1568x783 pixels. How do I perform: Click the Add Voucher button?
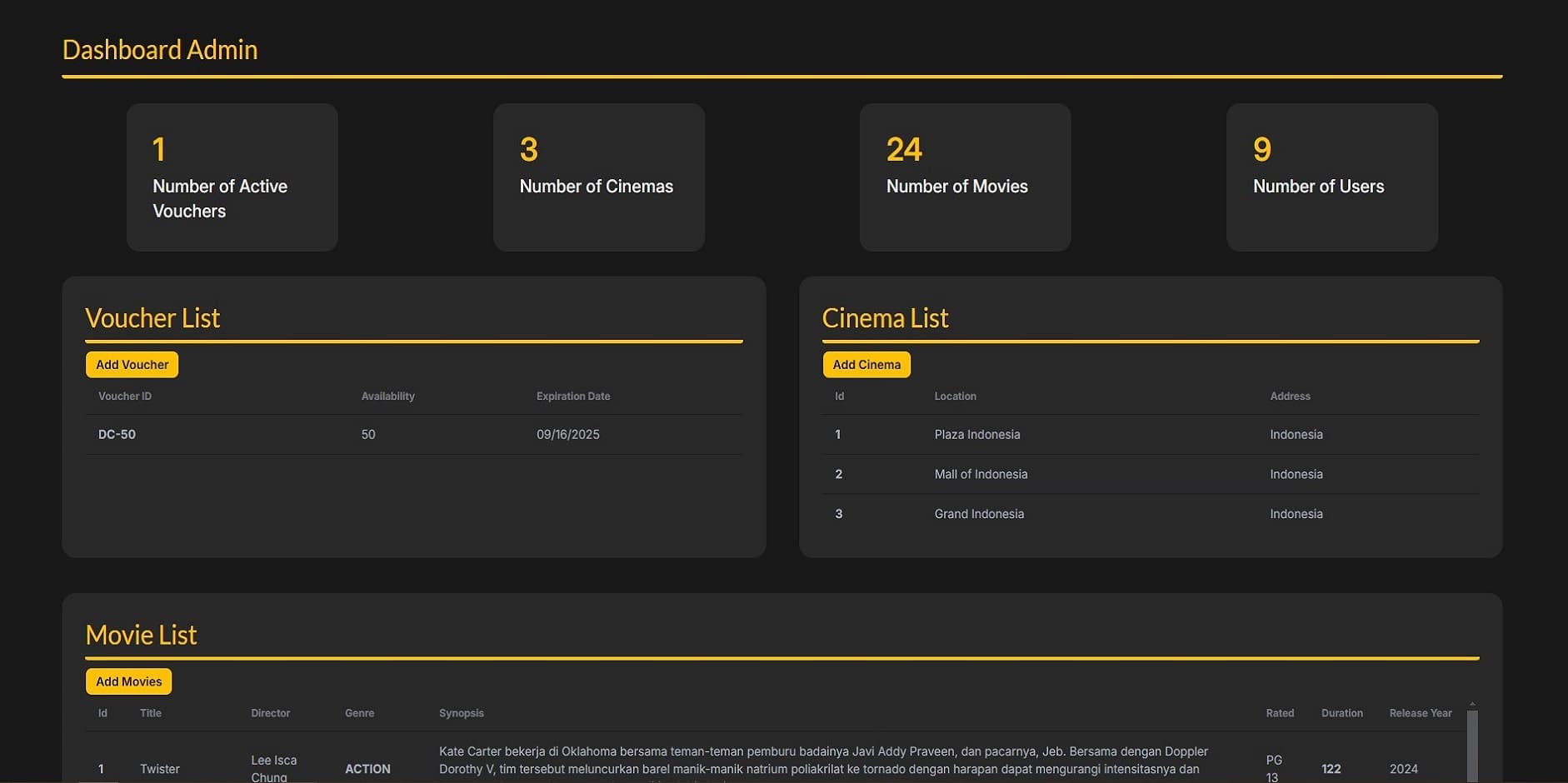(x=132, y=364)
